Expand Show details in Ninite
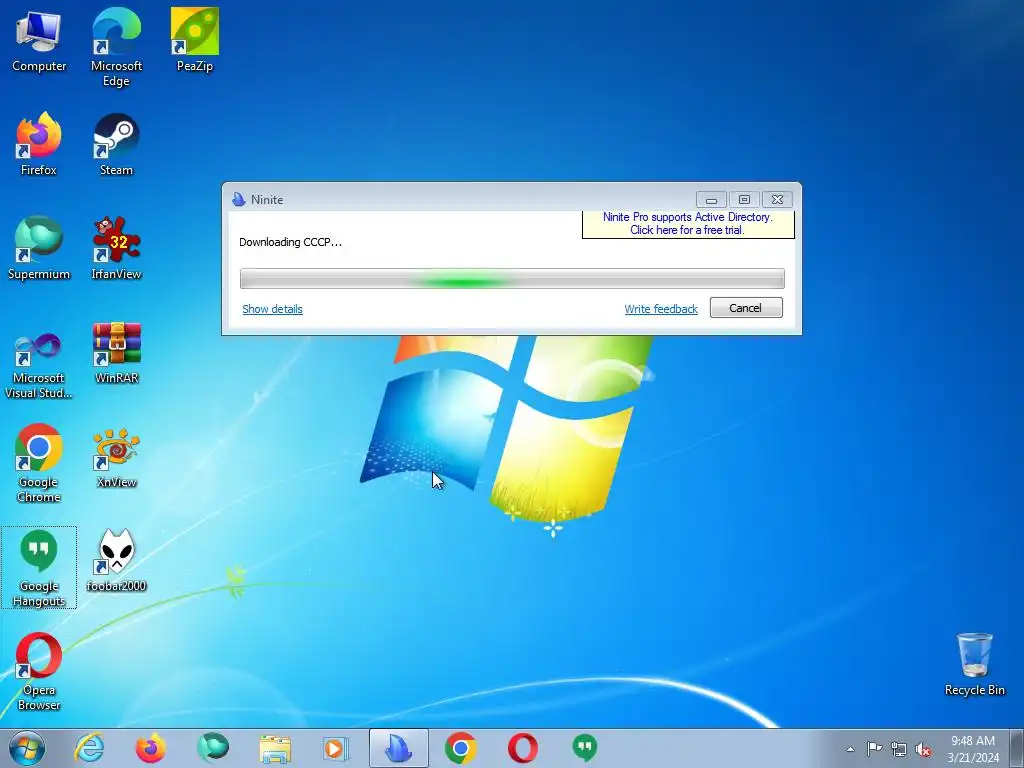This screenshot has width=1024, height=768. 272,309
